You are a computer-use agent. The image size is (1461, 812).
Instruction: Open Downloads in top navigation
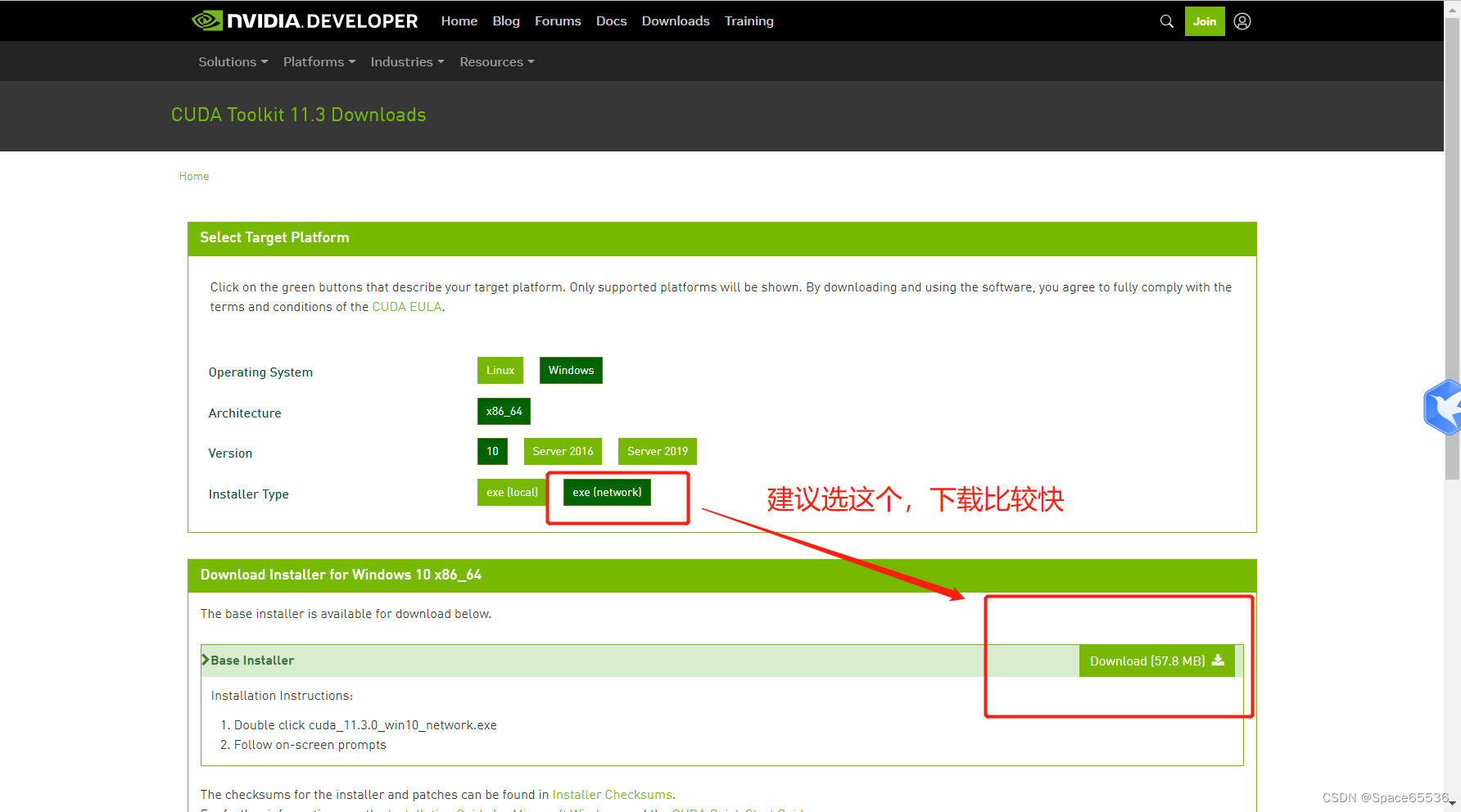[676, 21]
